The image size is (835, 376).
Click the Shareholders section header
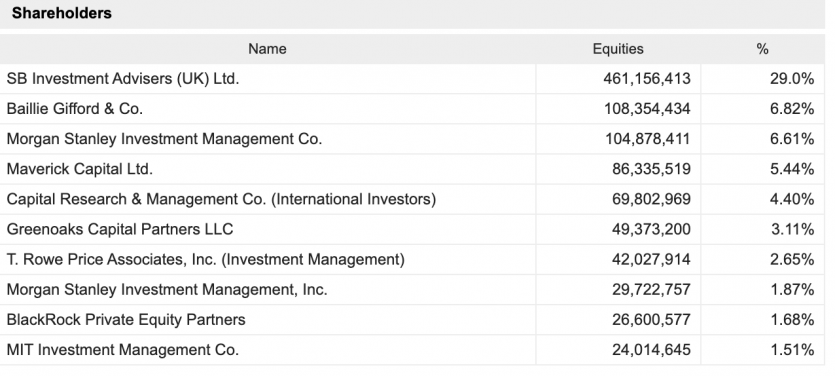click(x=62, y=13)
